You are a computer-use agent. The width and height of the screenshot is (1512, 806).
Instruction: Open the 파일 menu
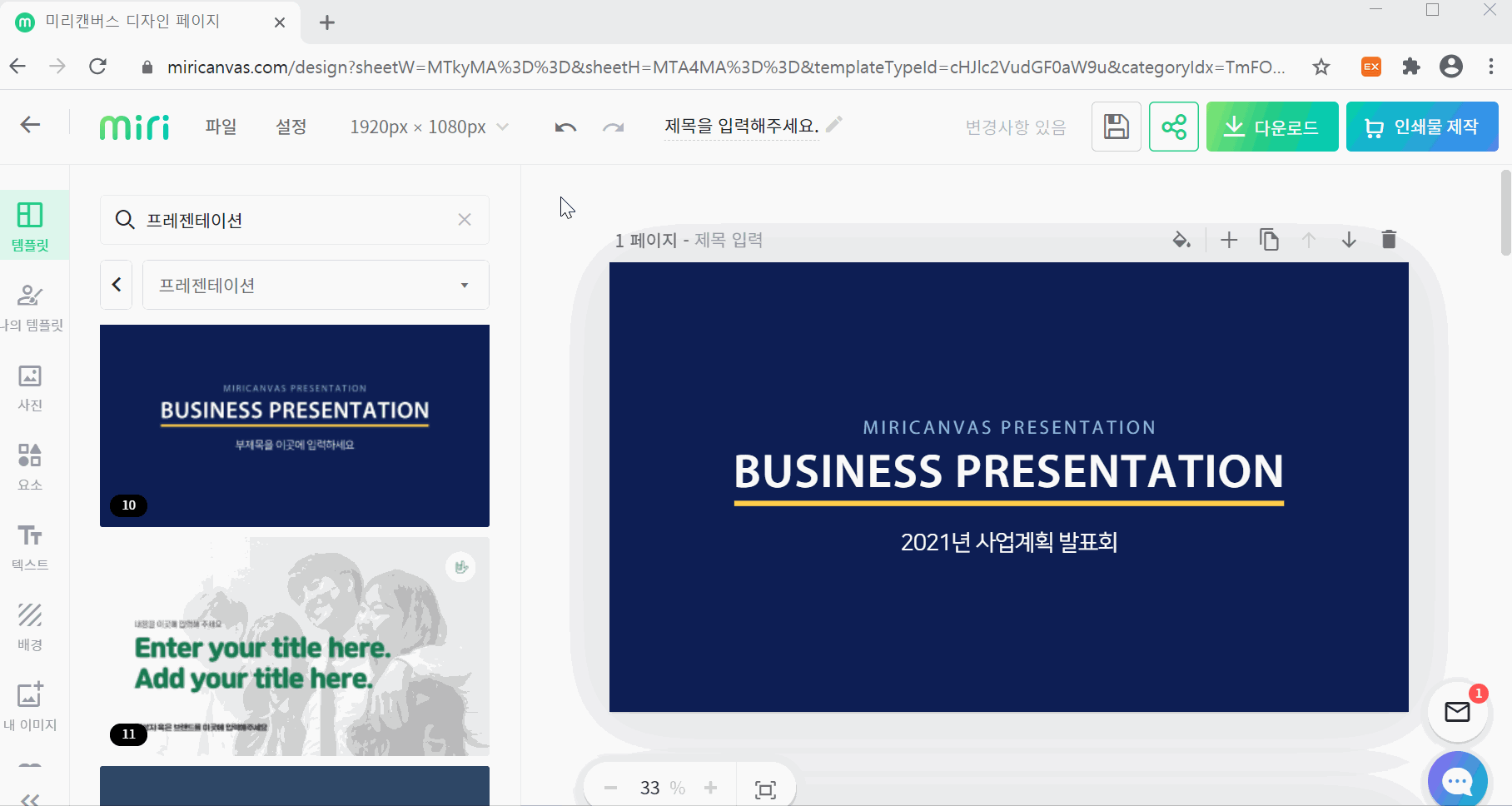point(221,127)
